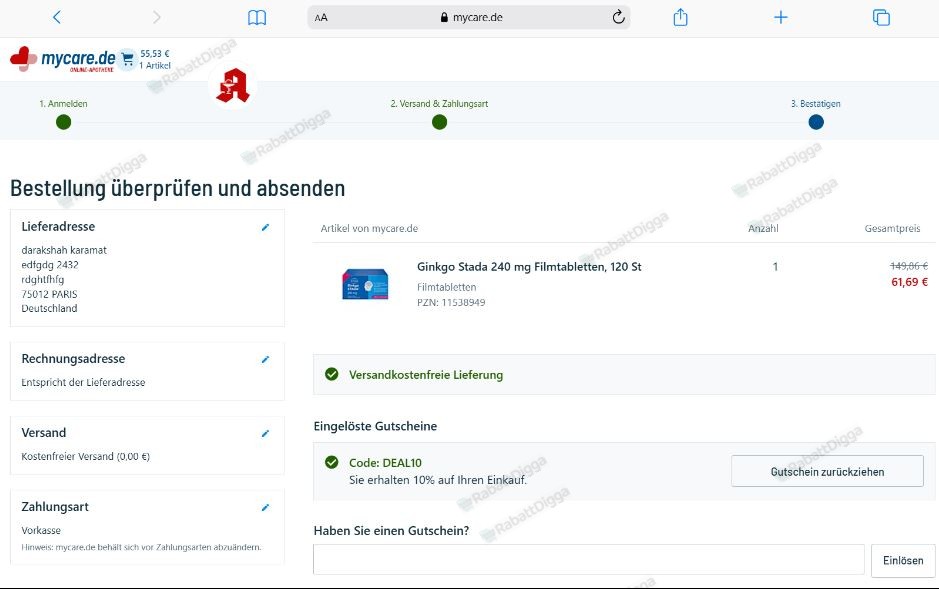
Task: Click the red pharmacy A emblem
Action: (233, 86)
